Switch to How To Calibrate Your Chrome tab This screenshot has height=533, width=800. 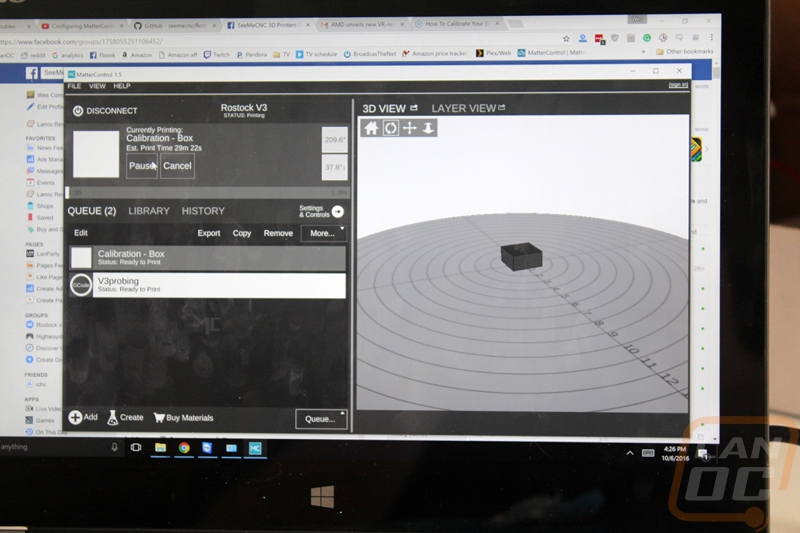457,23
